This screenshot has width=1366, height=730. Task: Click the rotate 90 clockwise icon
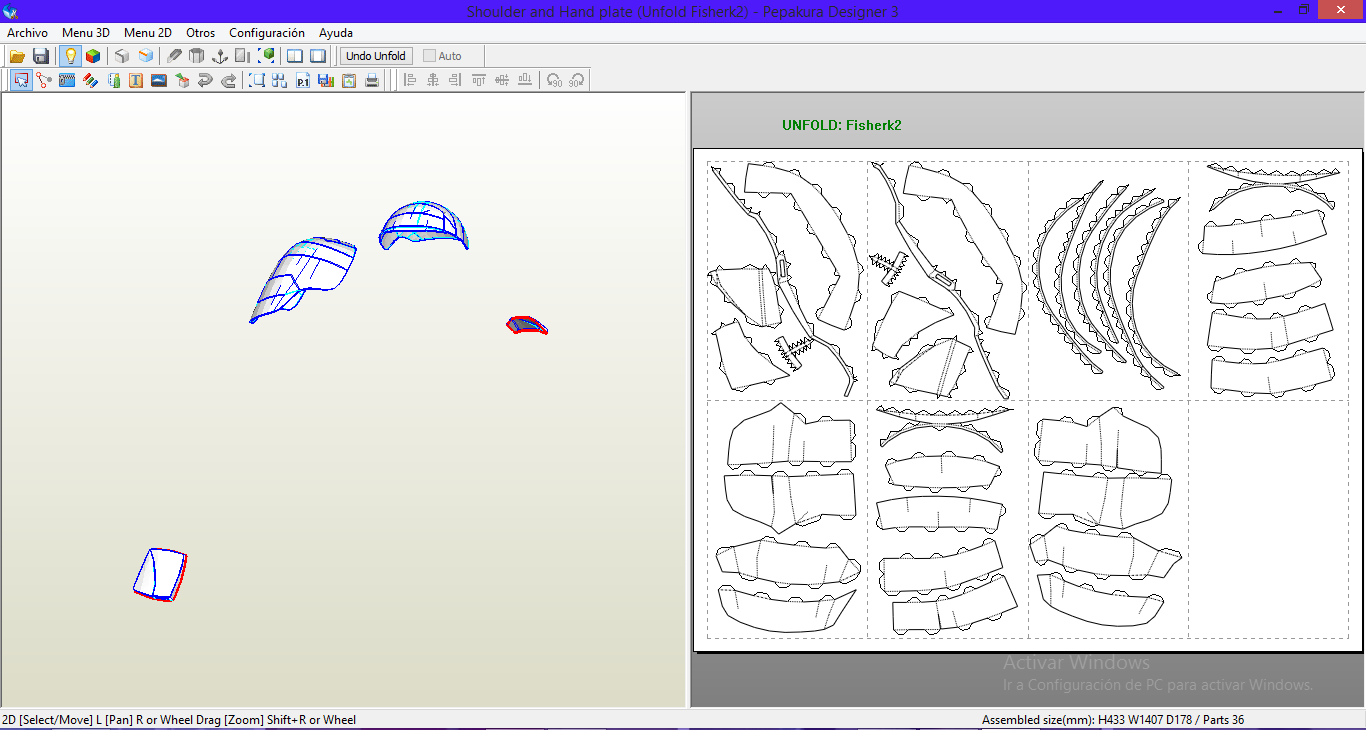577,80
